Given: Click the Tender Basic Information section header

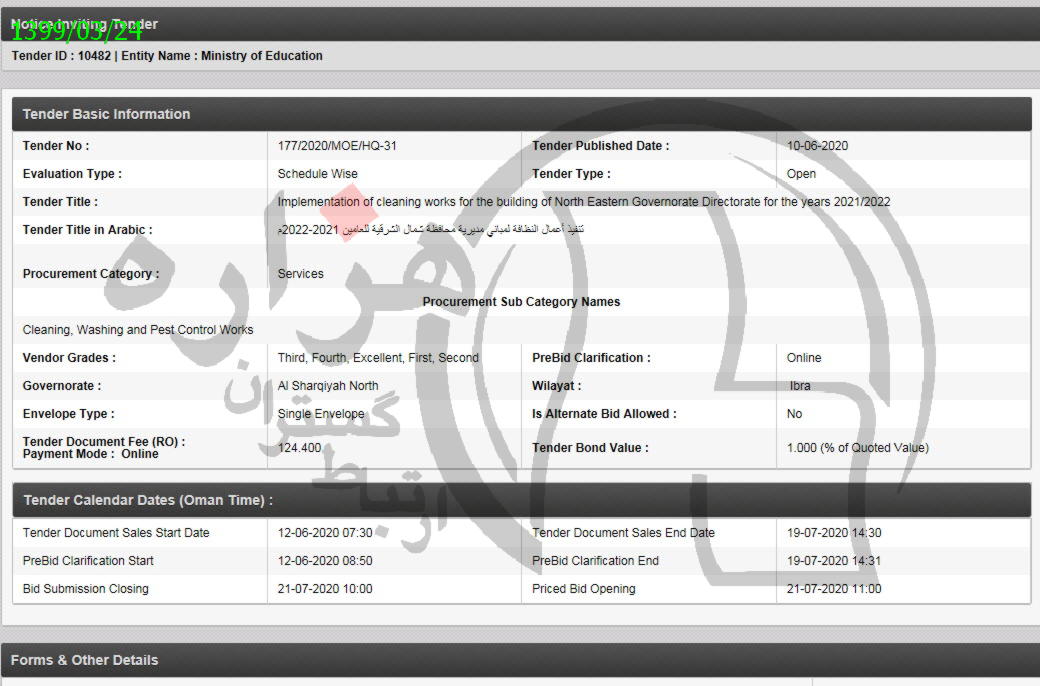Looking at the screenshot, I should point(106,114).
